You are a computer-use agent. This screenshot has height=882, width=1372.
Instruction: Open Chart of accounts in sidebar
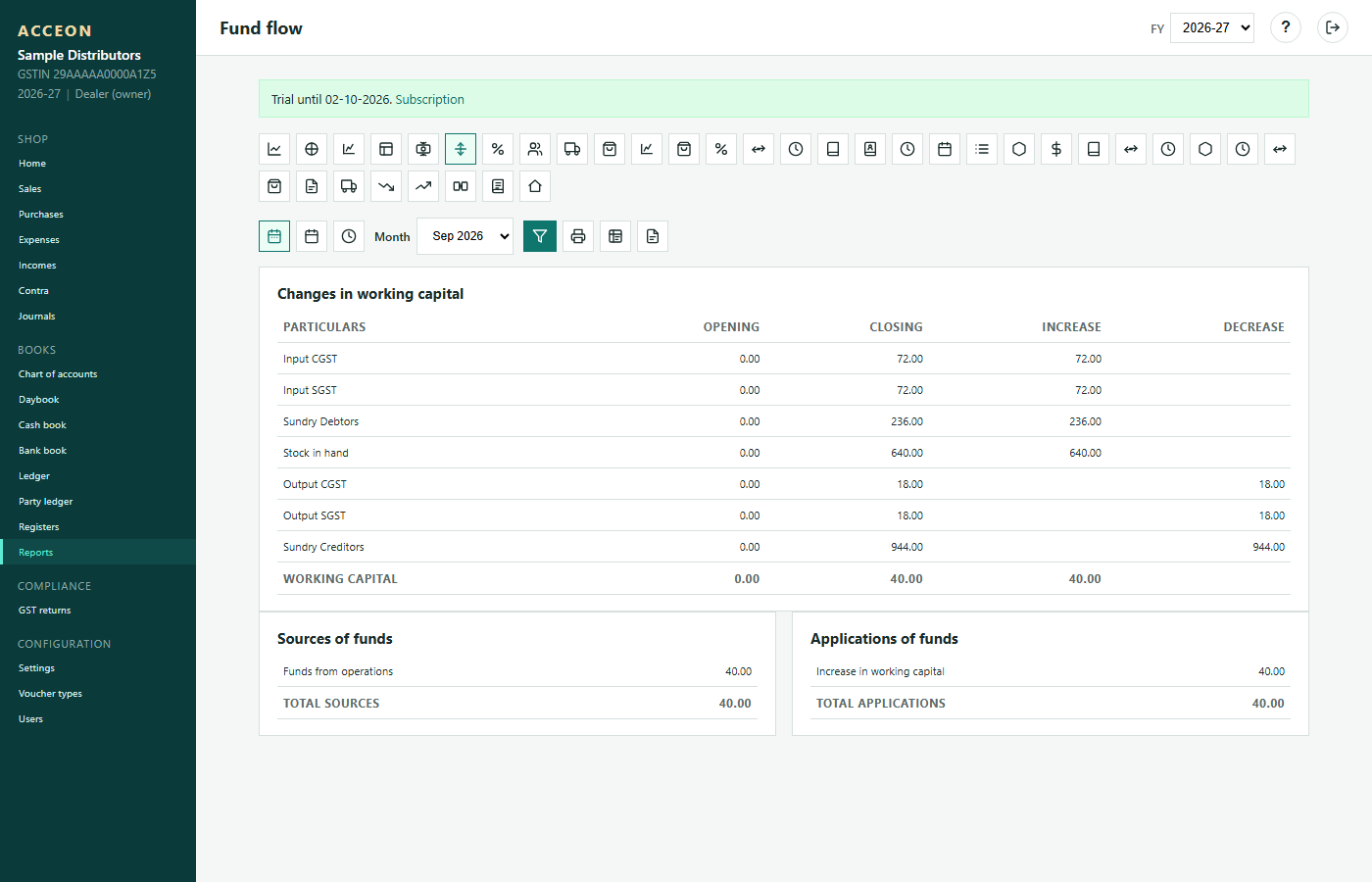tap(58, 374)
